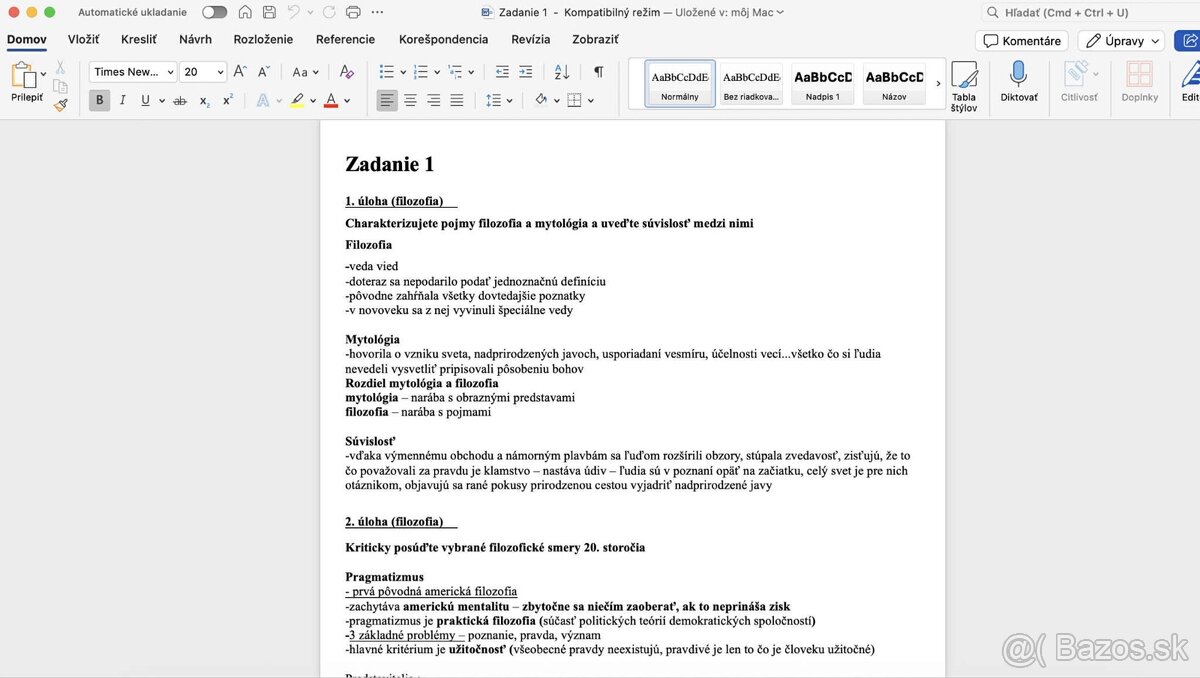Apply center alignment
The height and width of the screenshot is (678, 1200).
coord(410,100)
